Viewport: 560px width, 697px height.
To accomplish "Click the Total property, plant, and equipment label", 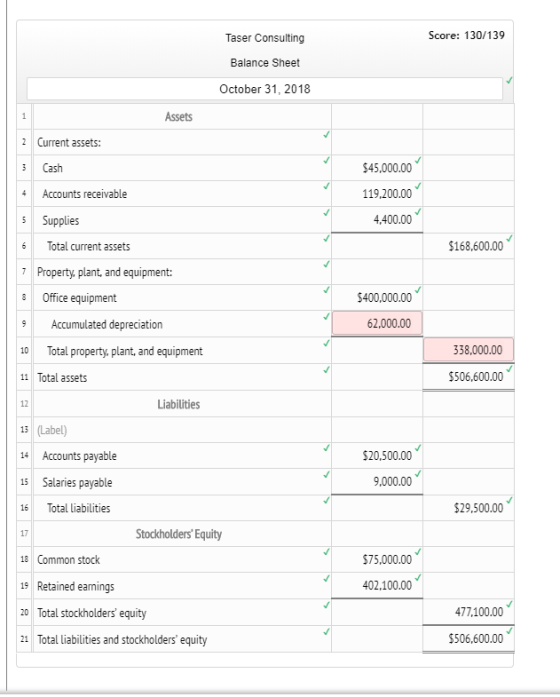I will click(x=124, y=351).
